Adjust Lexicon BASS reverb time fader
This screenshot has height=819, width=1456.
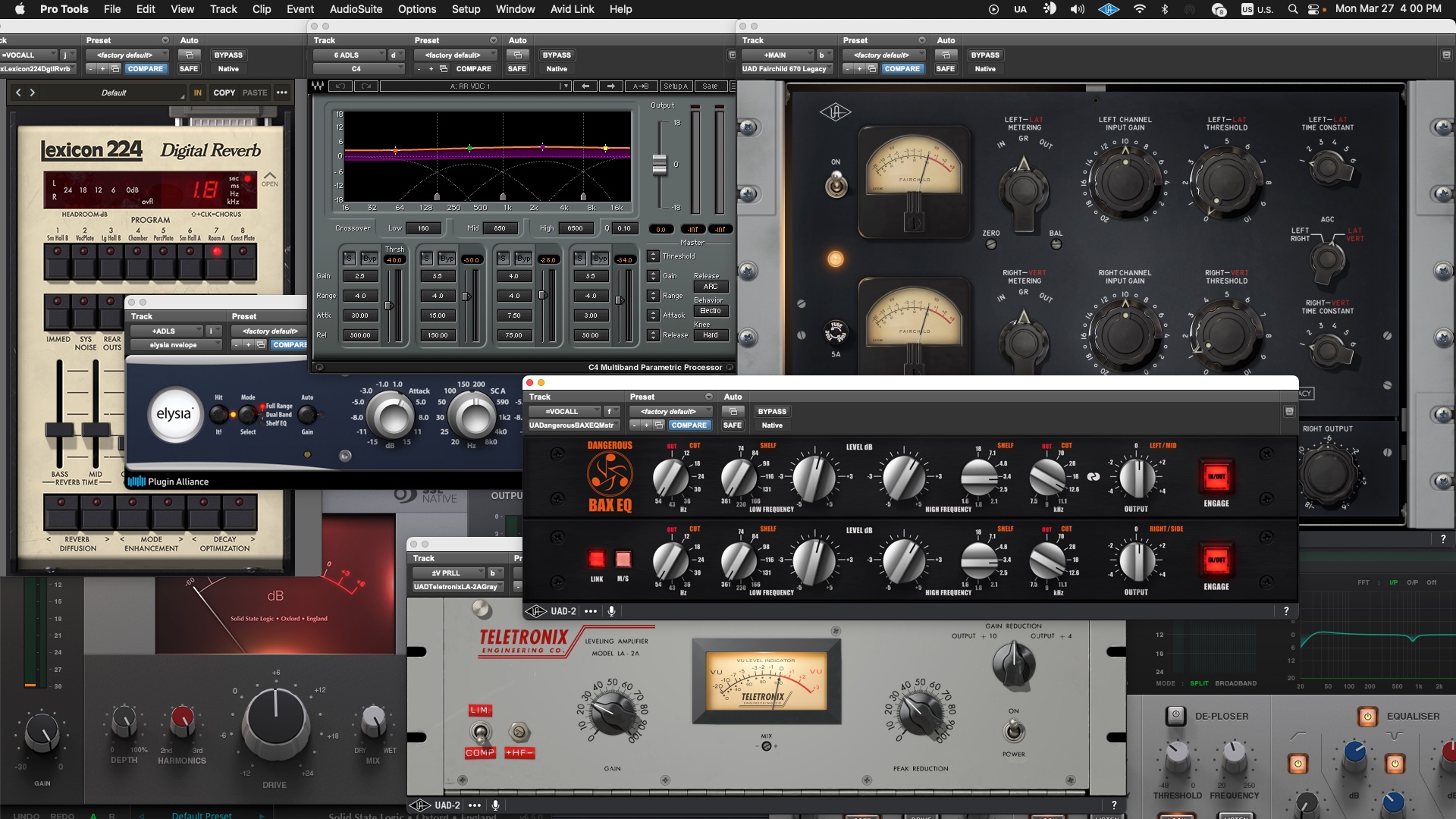click(x=59, y=430)
